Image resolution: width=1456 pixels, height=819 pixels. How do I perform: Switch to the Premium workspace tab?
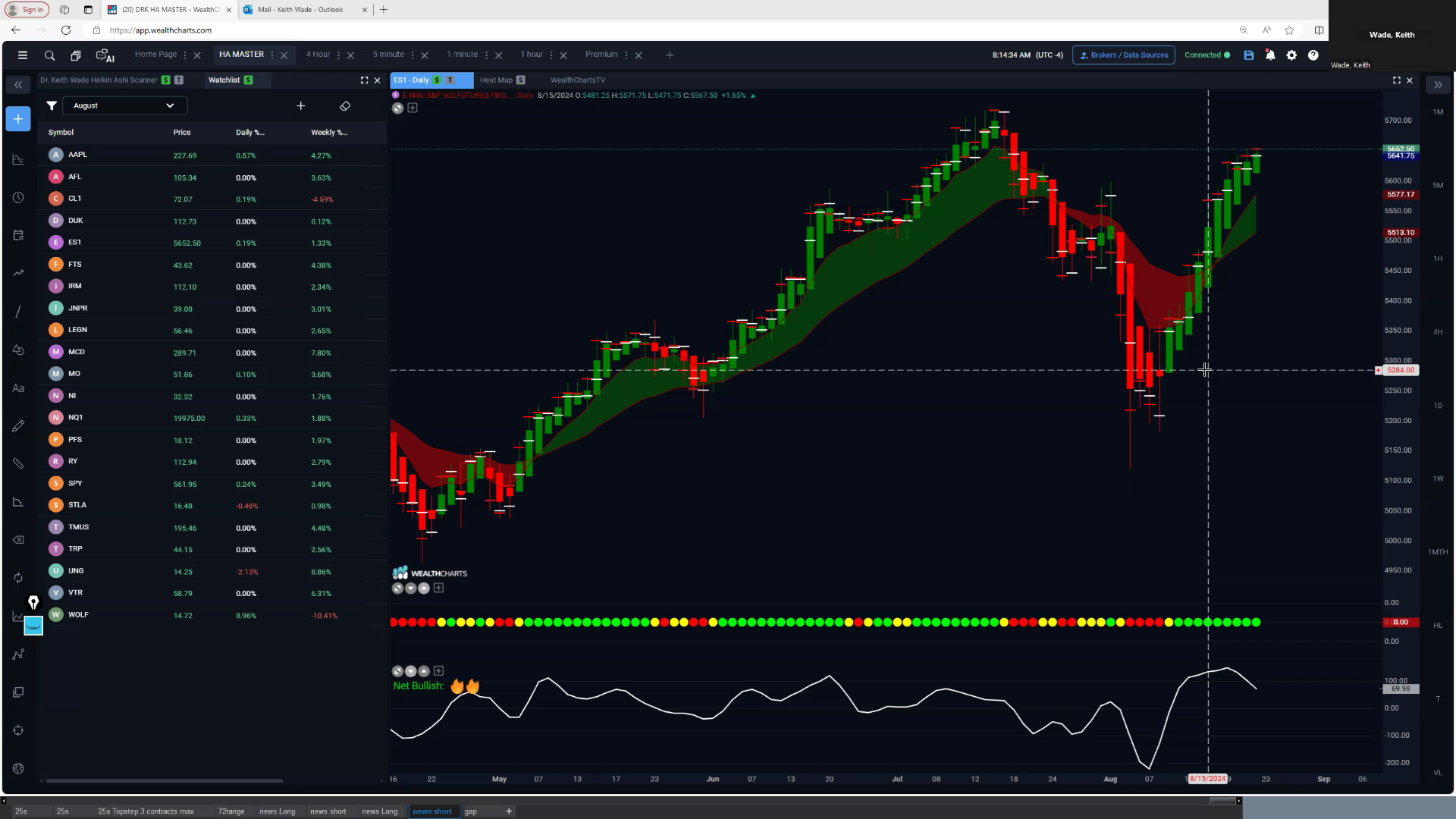[x=601, y=55]
